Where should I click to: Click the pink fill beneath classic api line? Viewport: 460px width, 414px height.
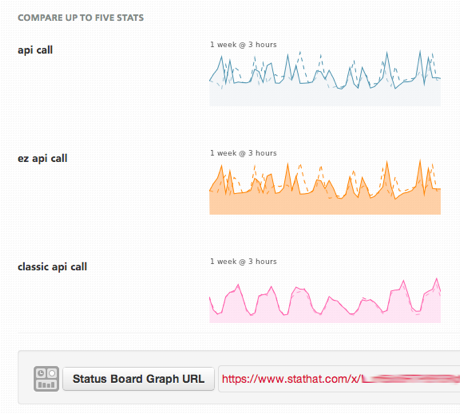pyautogui.click(x=325, y=319)
